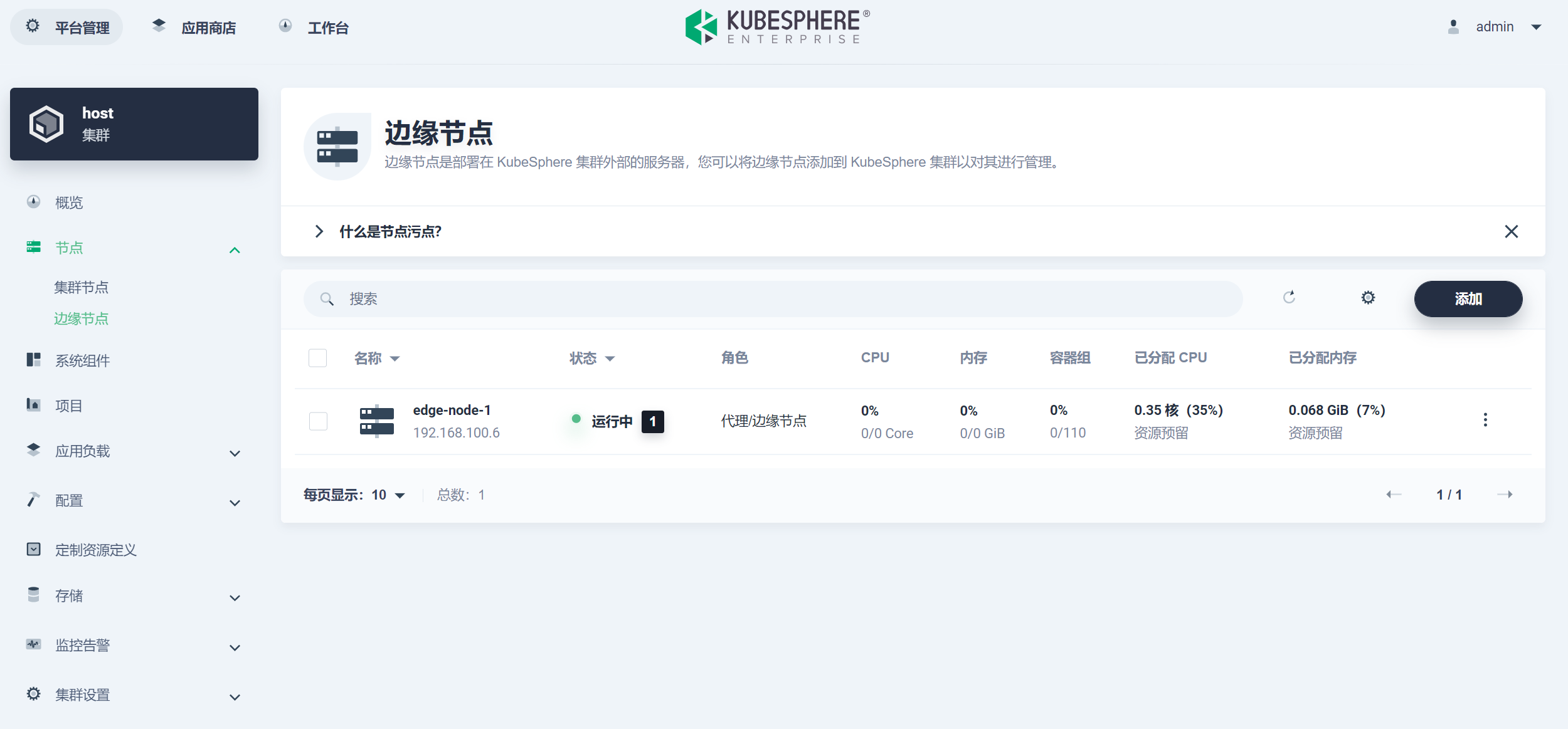This screenshot has height=729, width=1568.
Task: Dismiss the node taint help panel
Action: pos(1511,231)
